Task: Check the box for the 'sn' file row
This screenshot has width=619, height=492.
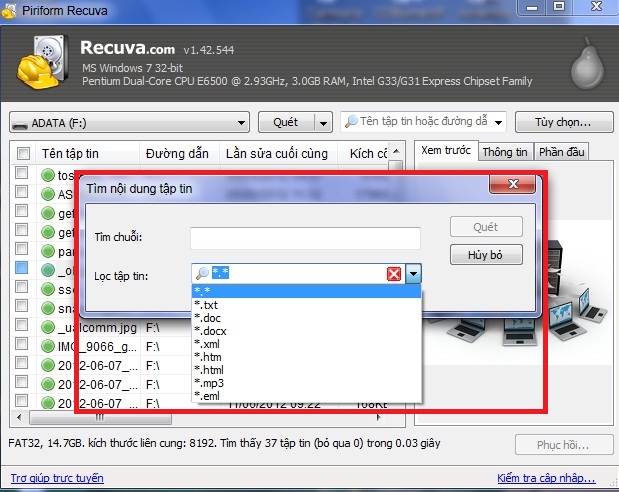Action: 22,305
